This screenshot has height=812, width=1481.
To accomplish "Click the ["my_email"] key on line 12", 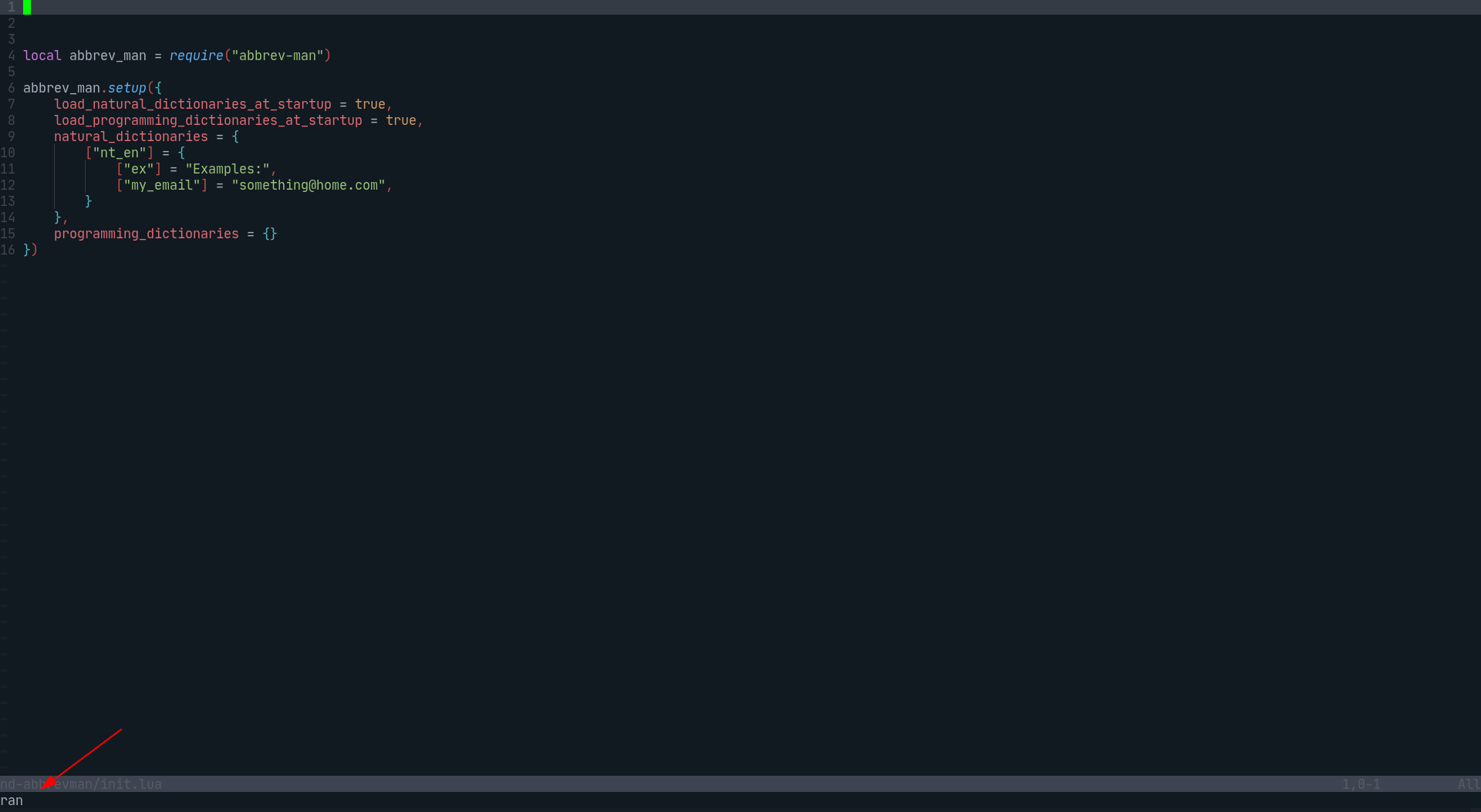I will [162, 185].
